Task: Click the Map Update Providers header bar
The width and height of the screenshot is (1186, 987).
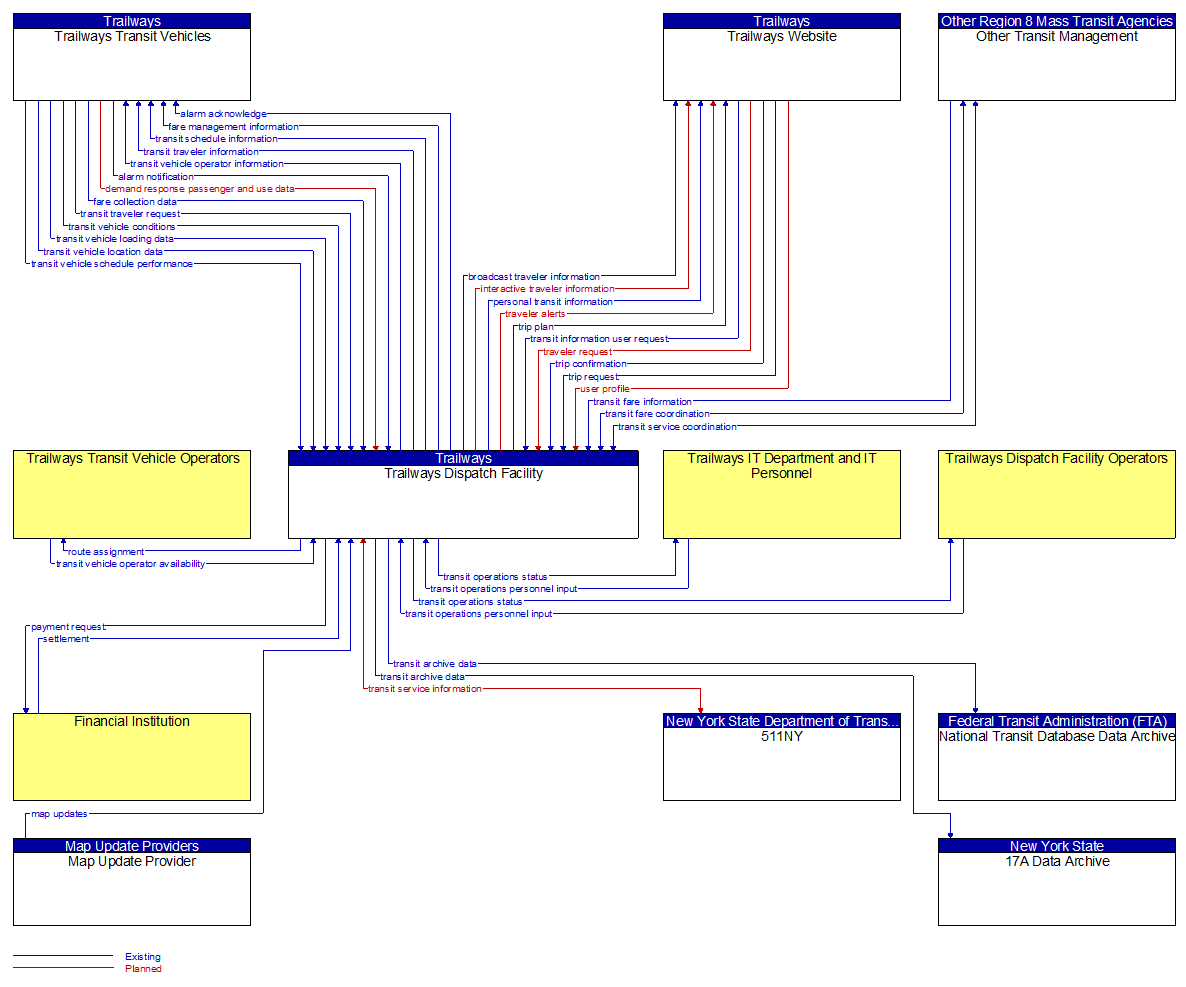Action: click(132, 846)
